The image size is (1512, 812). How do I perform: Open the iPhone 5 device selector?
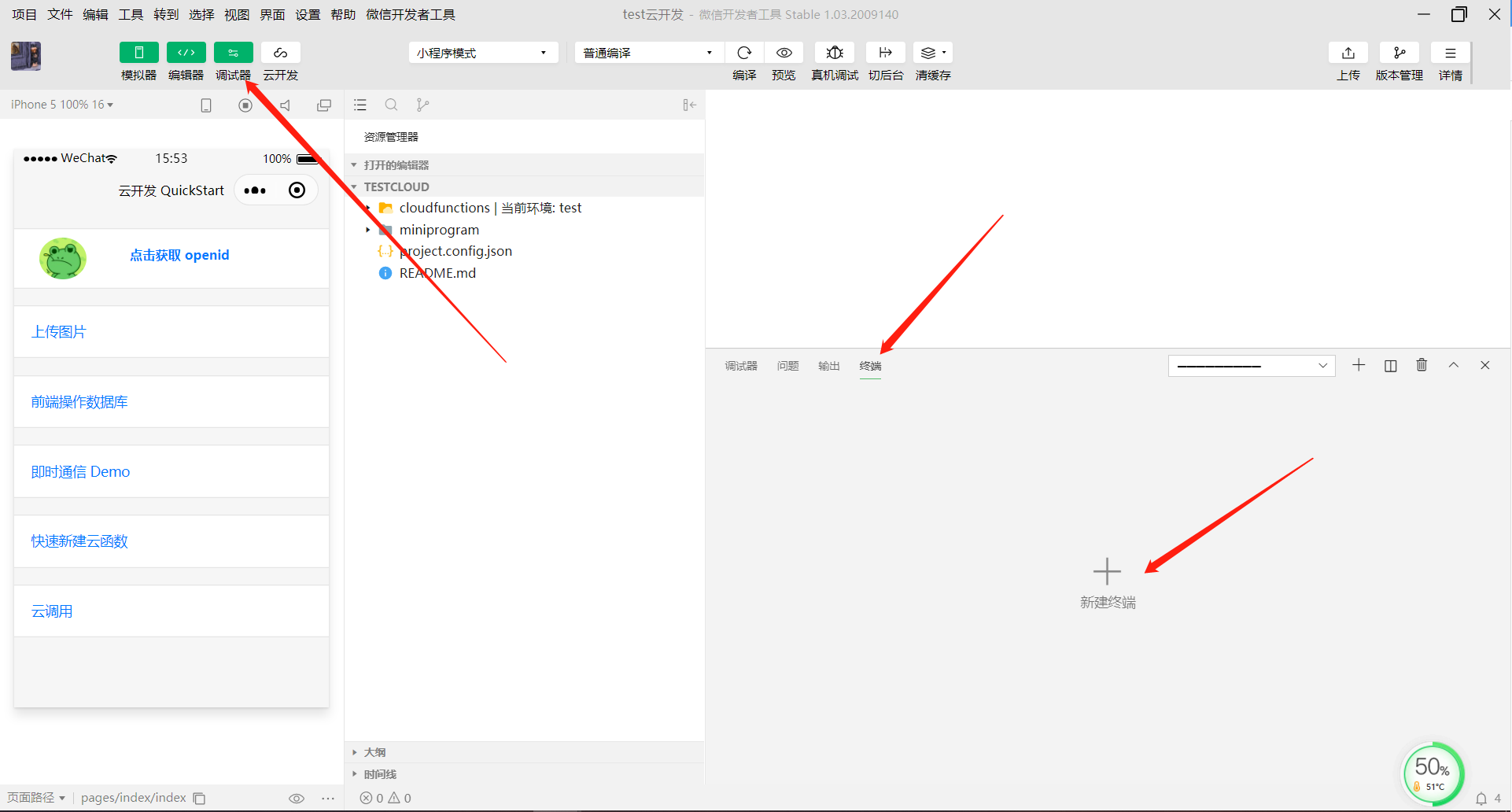coord(62,105)
